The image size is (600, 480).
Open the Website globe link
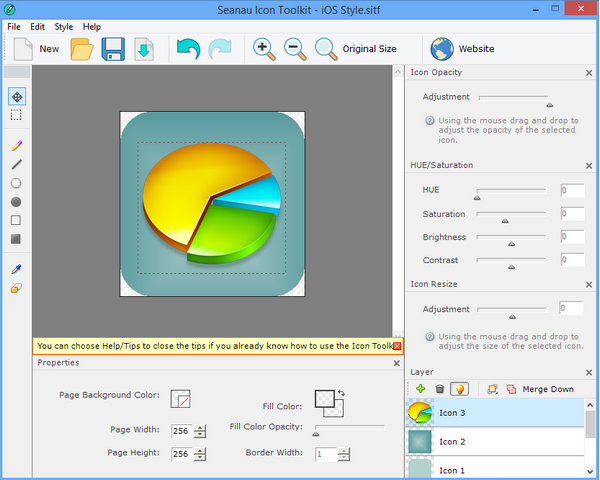462,49
